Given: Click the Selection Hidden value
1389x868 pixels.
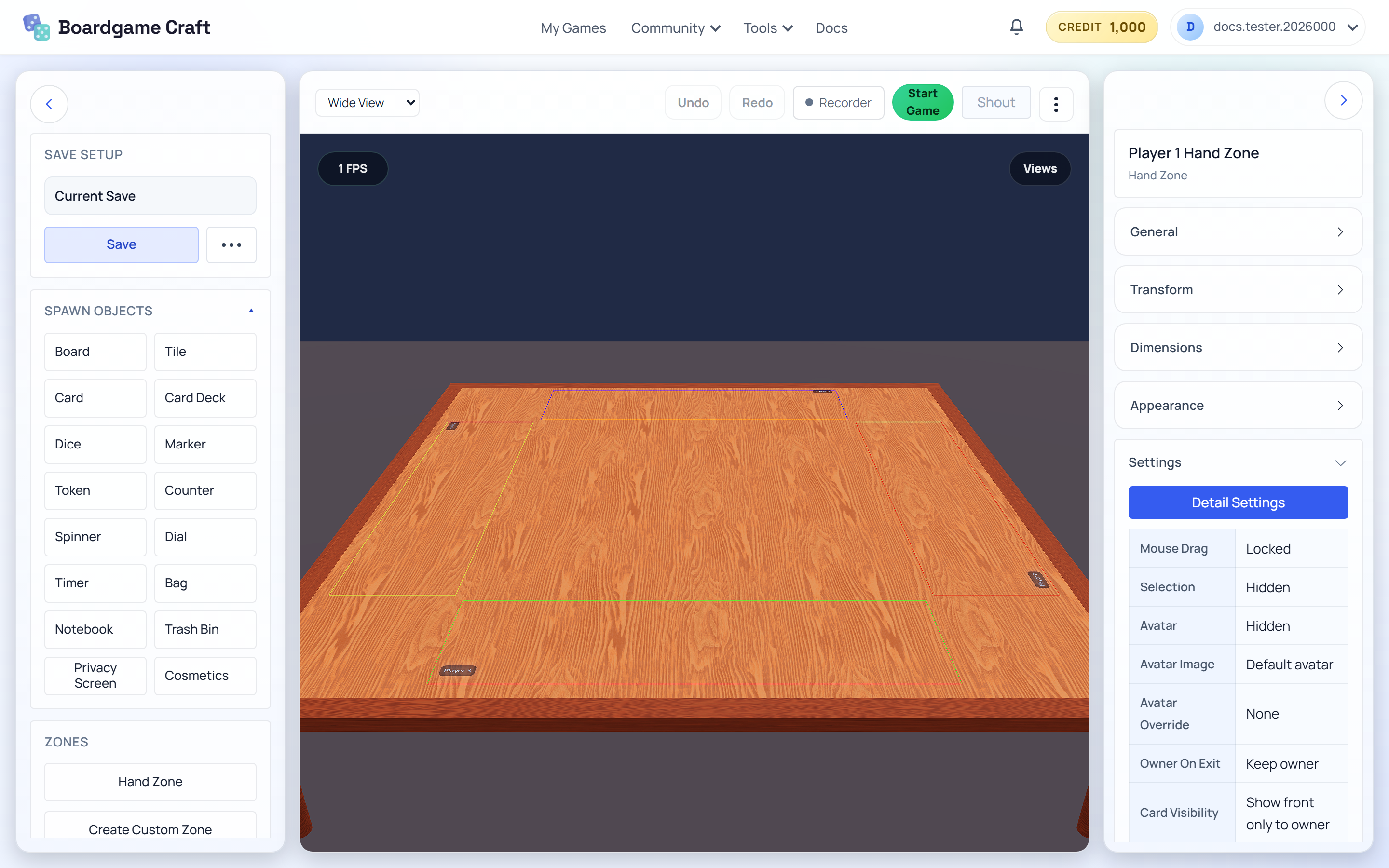Looking at the screenshot, I should coord(1291,587).
